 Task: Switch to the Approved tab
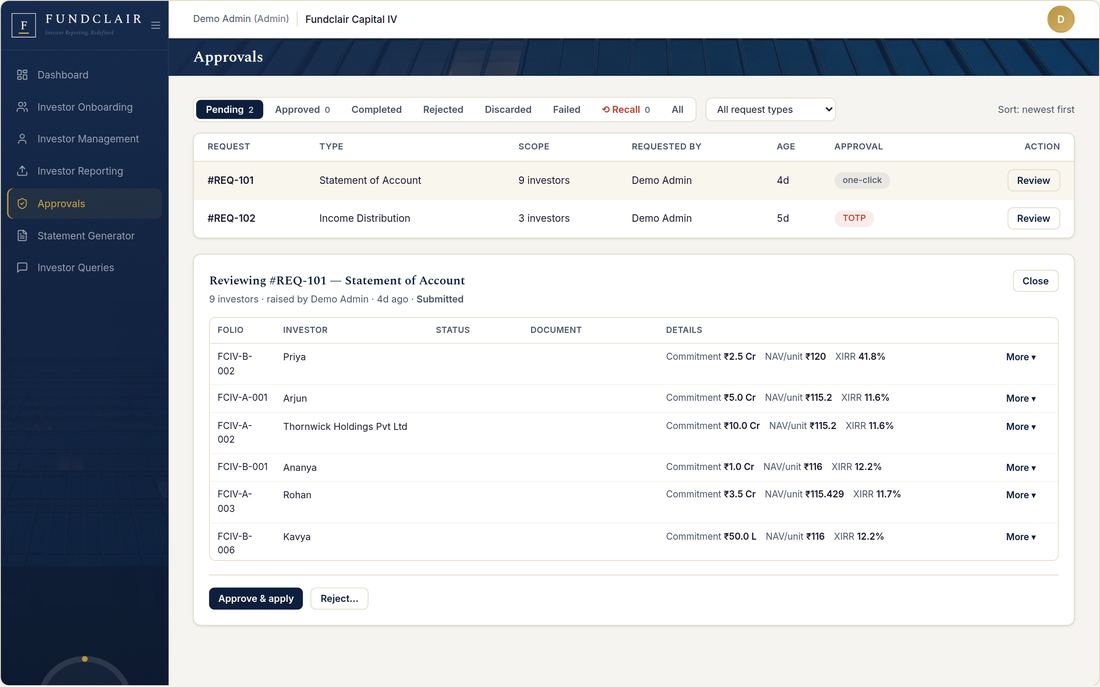302,109
